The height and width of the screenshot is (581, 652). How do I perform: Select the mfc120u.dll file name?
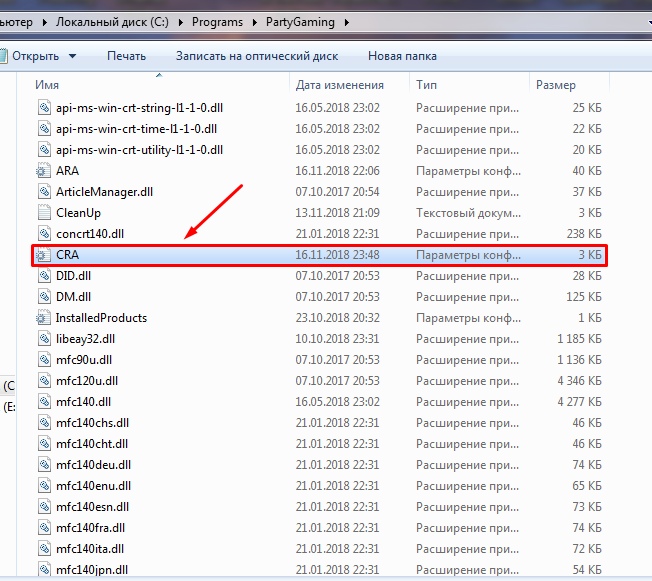click(x=87, y=381)
